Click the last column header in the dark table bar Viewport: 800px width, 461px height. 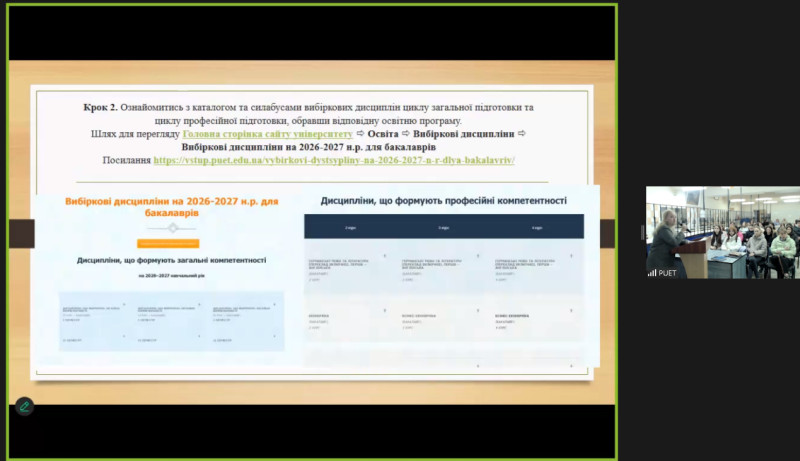tap(537, 227)
